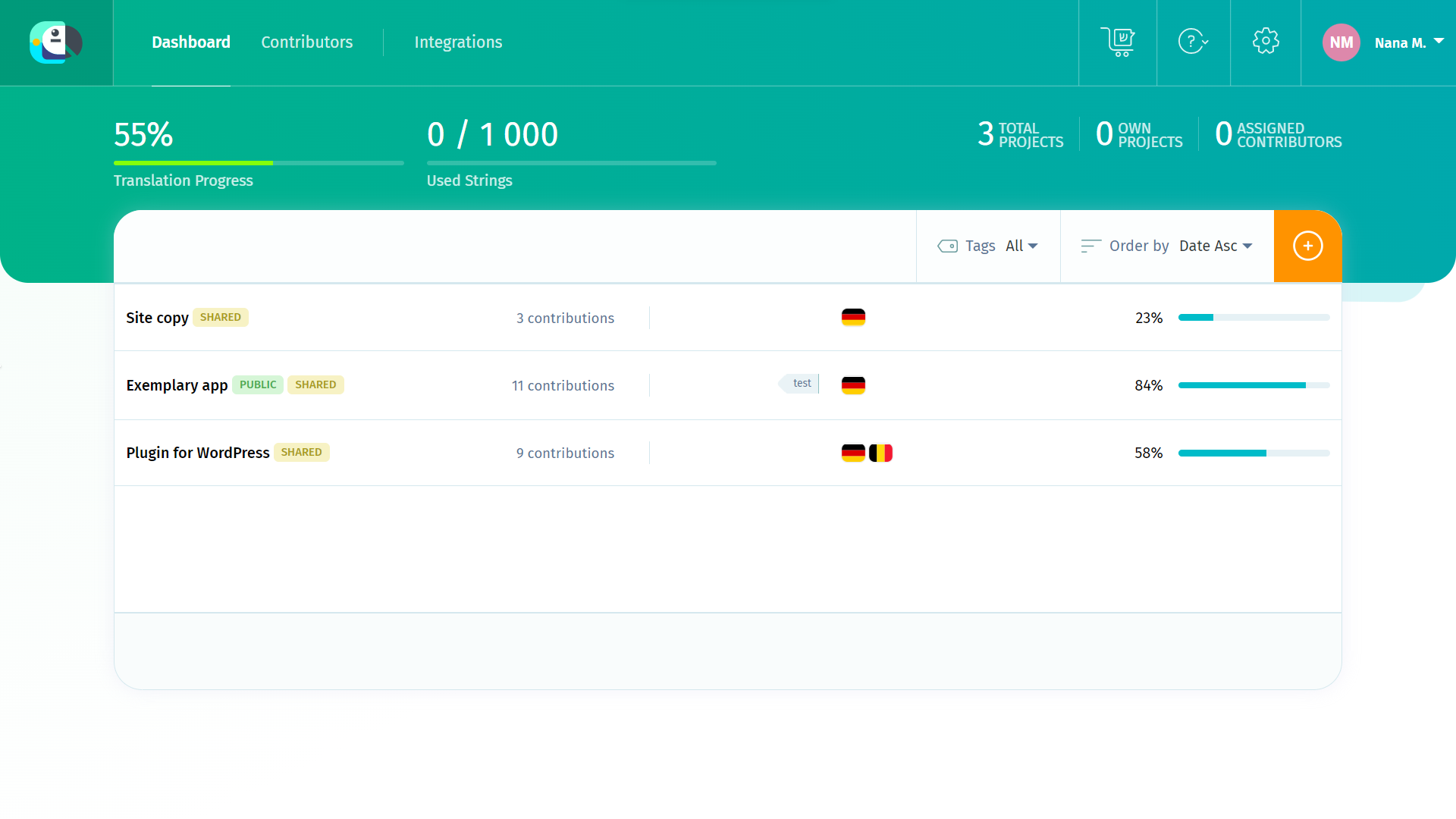Click the '0 / 1 000' used strings value
This screenshot has height=819, width=1456.
coord(492,134)
